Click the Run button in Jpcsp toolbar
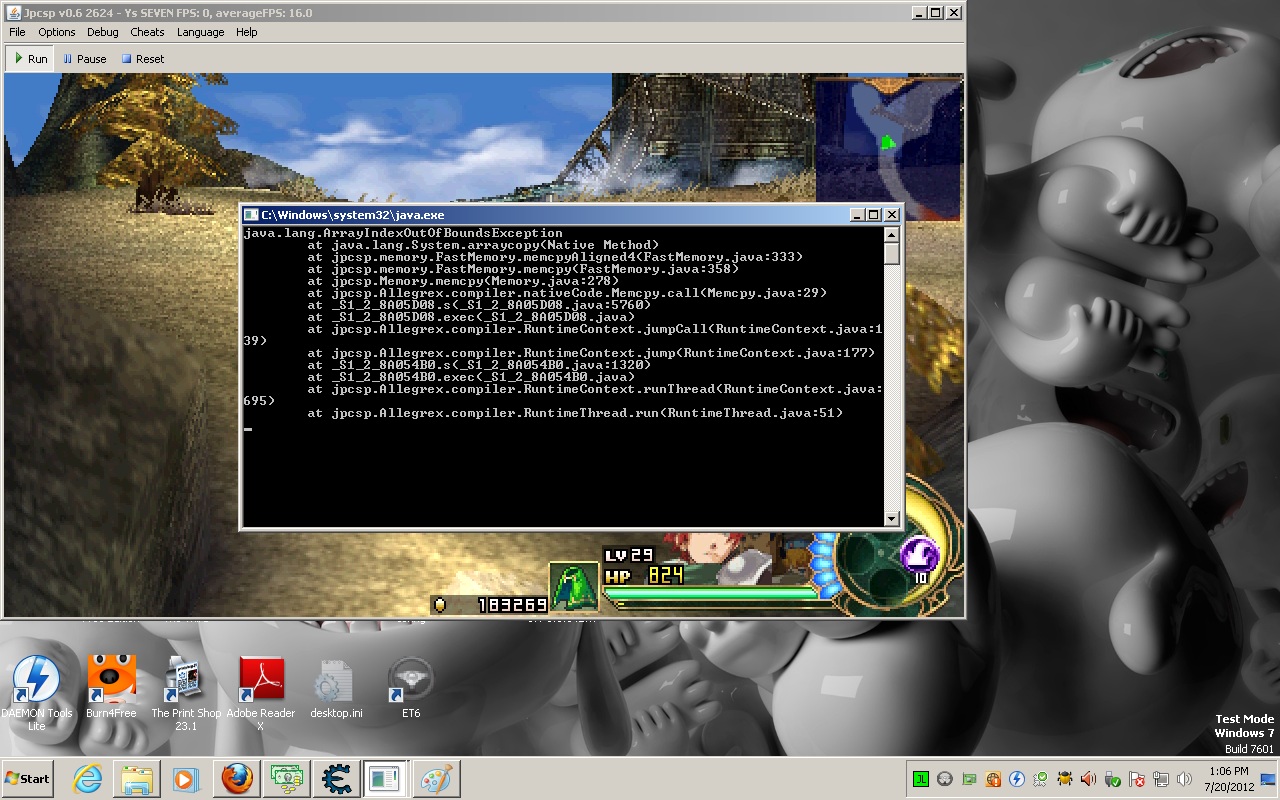The width and height of the screenshot is (1280, 800). tap(30, 59)
